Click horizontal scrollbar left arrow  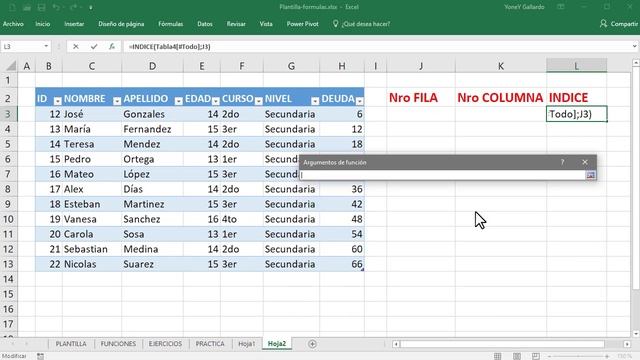tap(396, 344)
